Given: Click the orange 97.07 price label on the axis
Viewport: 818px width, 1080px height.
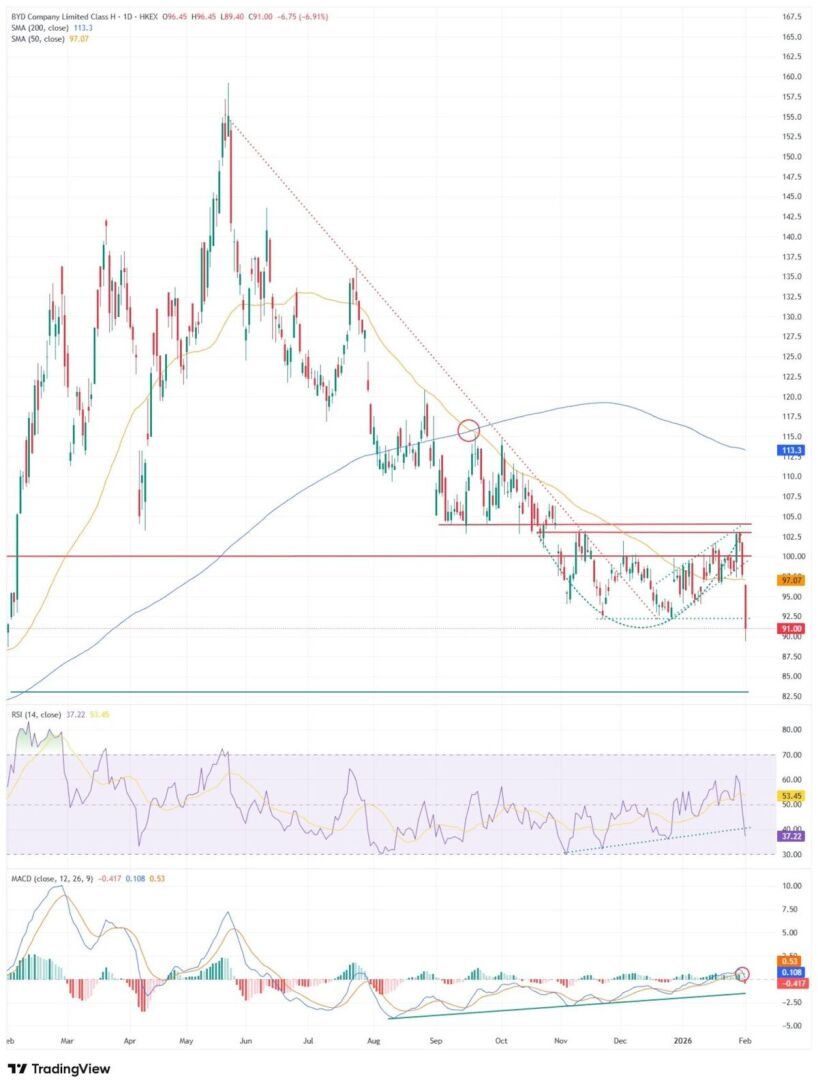Looking at the screenshot, I should (789, 581).
